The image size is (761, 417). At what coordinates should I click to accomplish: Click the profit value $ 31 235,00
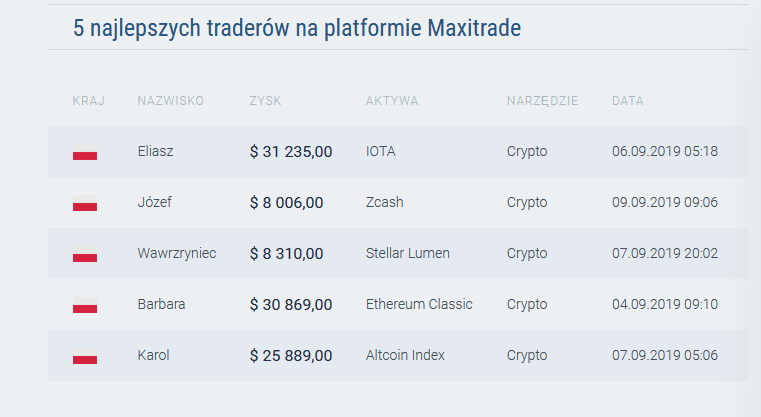click(x=291, y=151)
